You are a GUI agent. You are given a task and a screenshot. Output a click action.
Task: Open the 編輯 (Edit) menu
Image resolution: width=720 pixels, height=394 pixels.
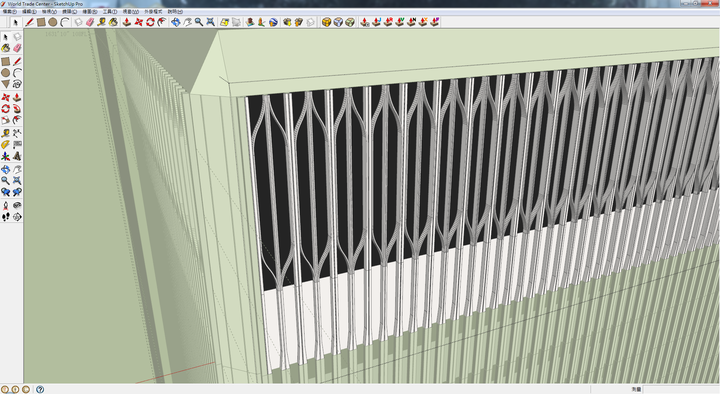coord(29,11)
